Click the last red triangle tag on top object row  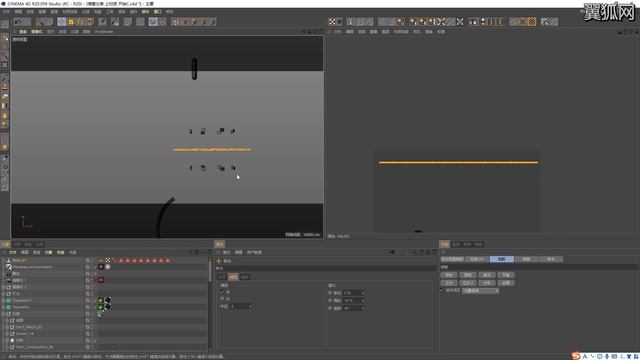click(167, 260)
